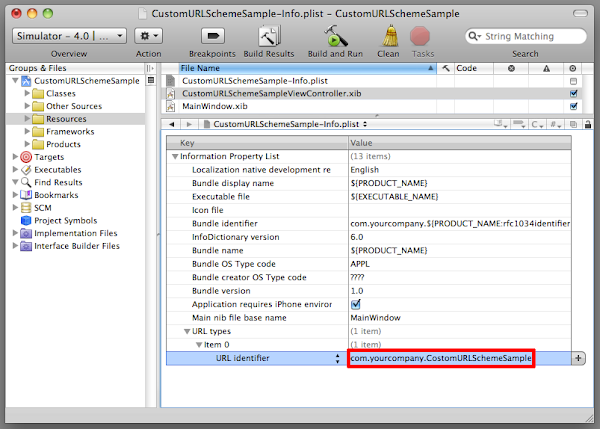Open the editor # popup menu
Screen dimensions: 600x429
pyautogui.click(x=556, y=124)
